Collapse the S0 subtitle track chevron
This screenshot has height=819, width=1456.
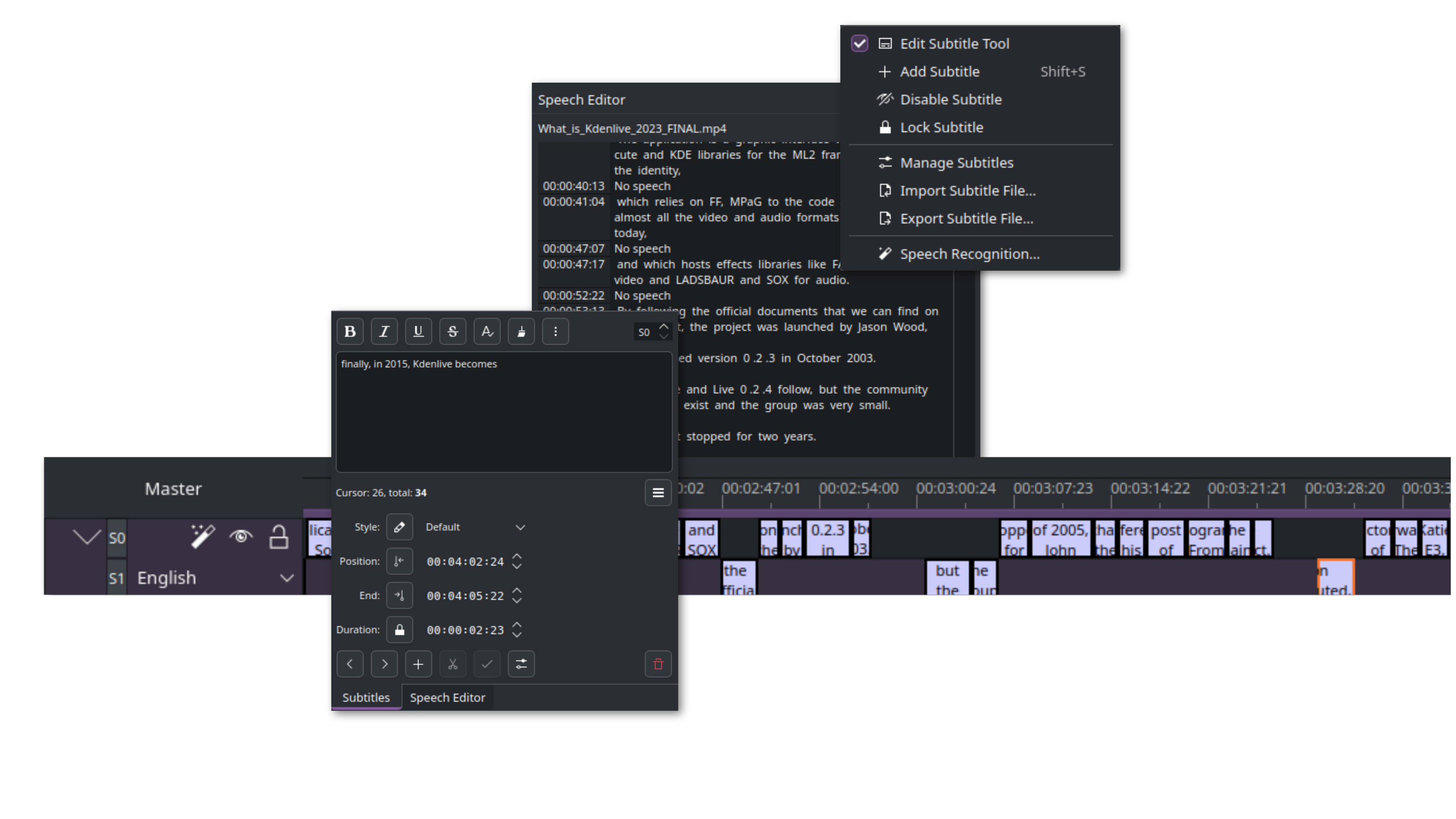click(x=87, y=537)
